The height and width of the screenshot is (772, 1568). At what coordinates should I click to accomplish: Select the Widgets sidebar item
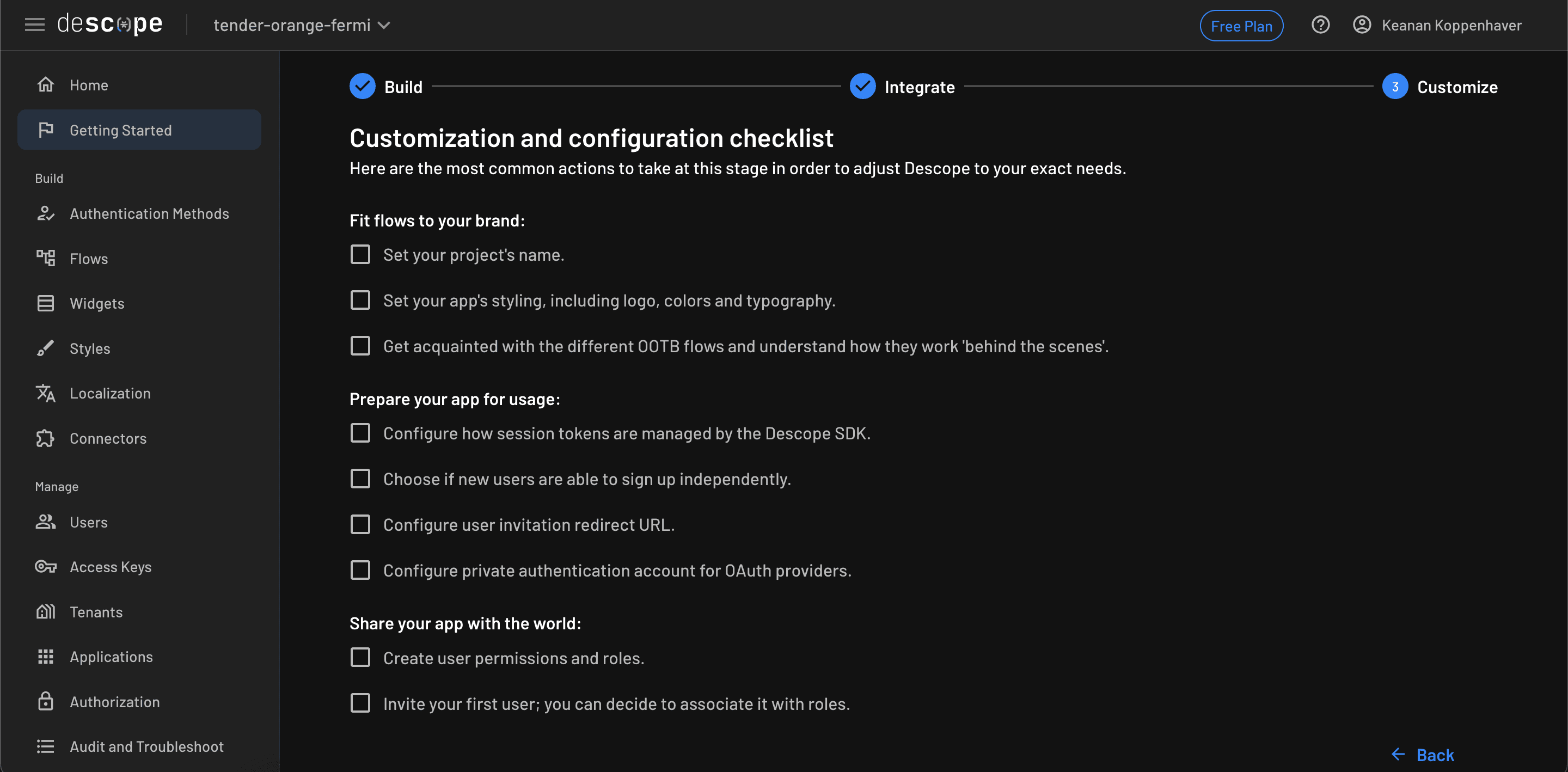click(97, 303)
